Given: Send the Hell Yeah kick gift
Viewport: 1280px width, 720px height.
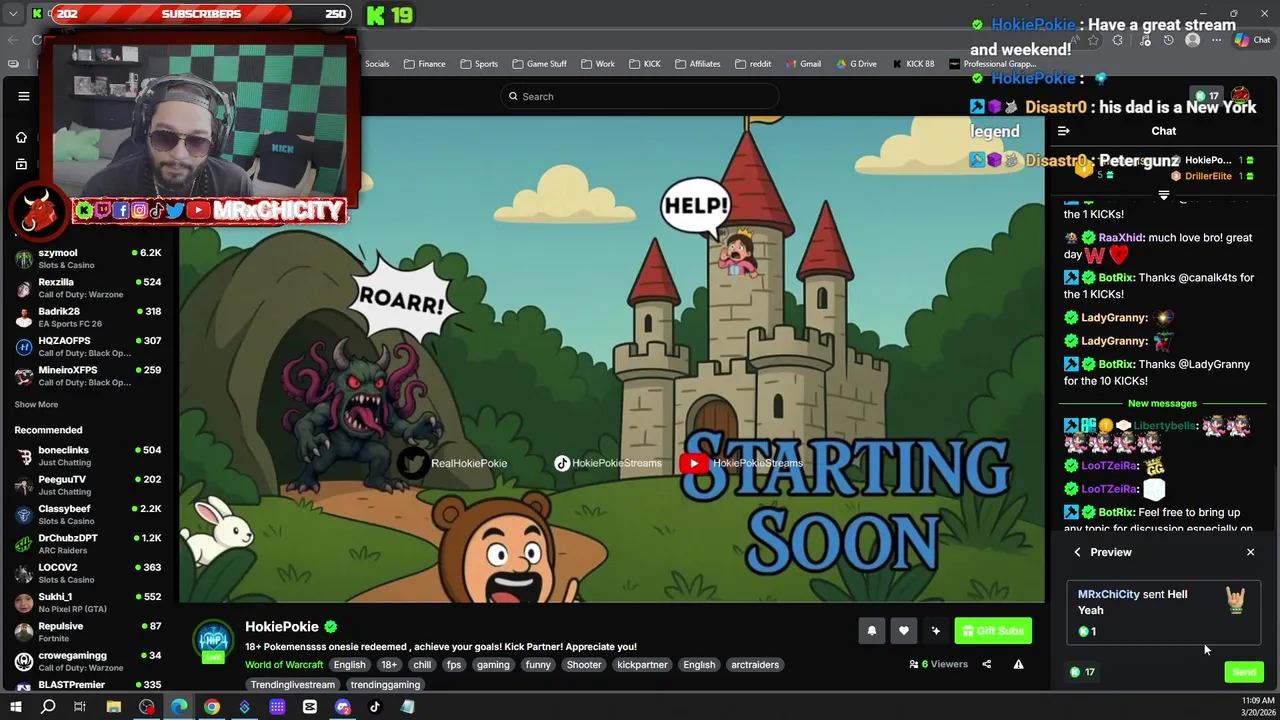Looking at the screenshot, I should pos(1244,672).
